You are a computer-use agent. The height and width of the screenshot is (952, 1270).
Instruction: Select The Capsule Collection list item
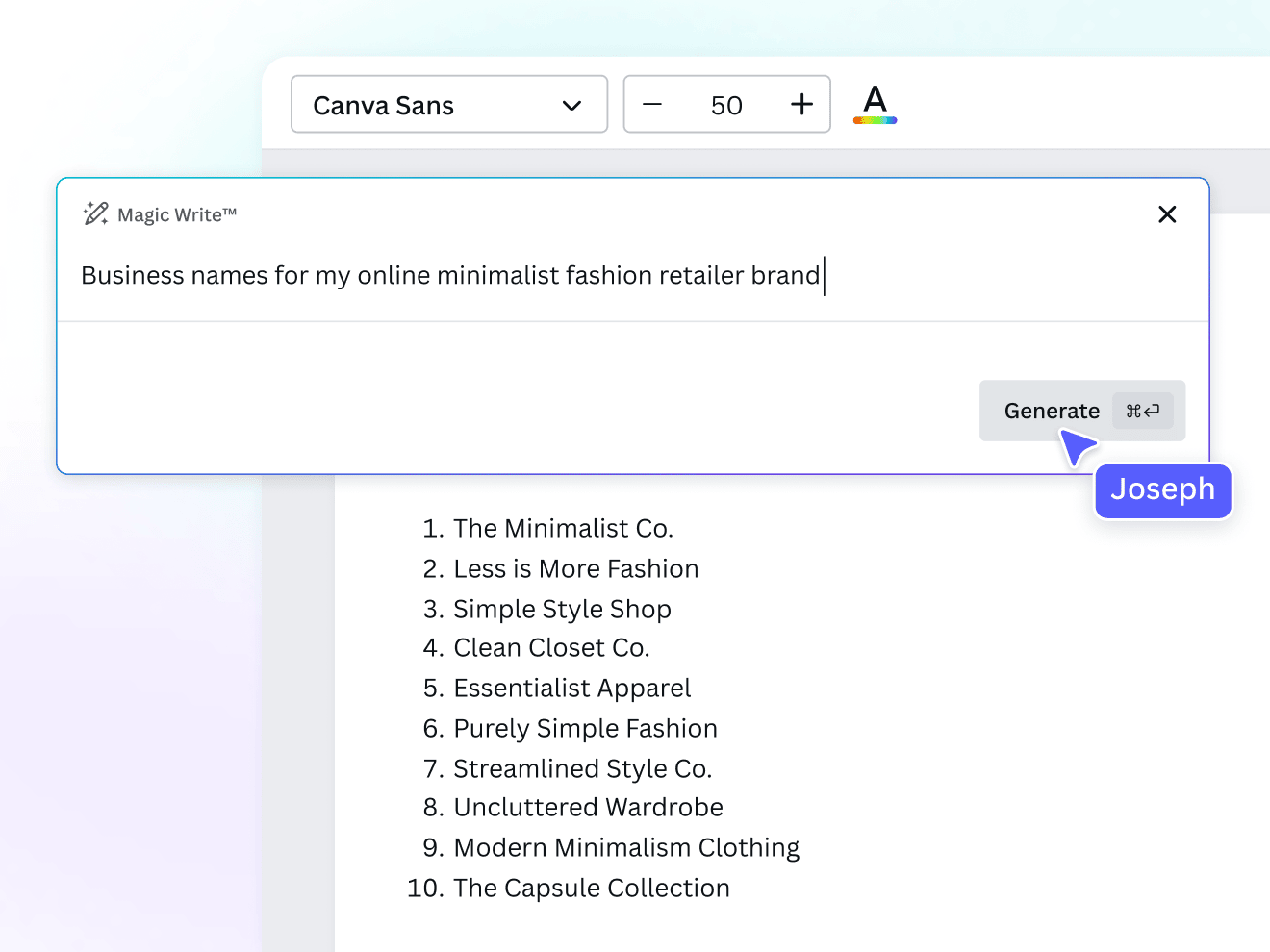pyautogui.click(x=592, y=888)
